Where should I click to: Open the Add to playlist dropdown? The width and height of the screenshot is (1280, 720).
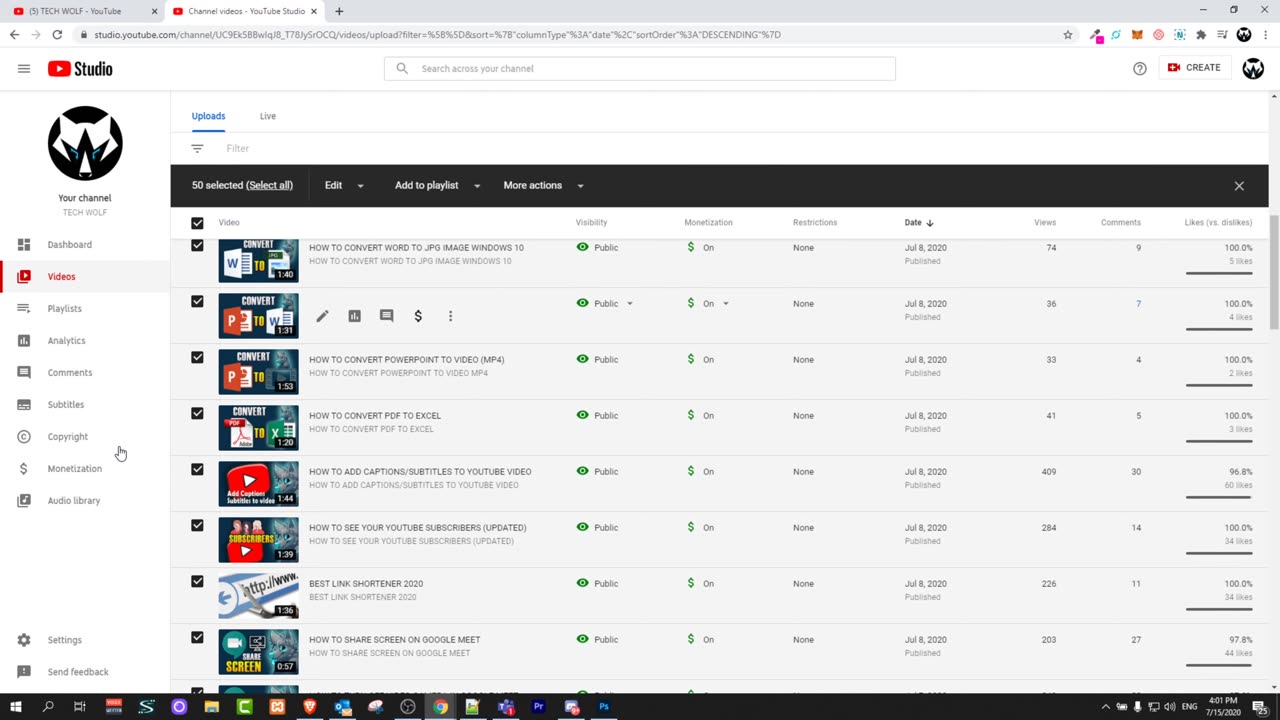pos(437,185)
